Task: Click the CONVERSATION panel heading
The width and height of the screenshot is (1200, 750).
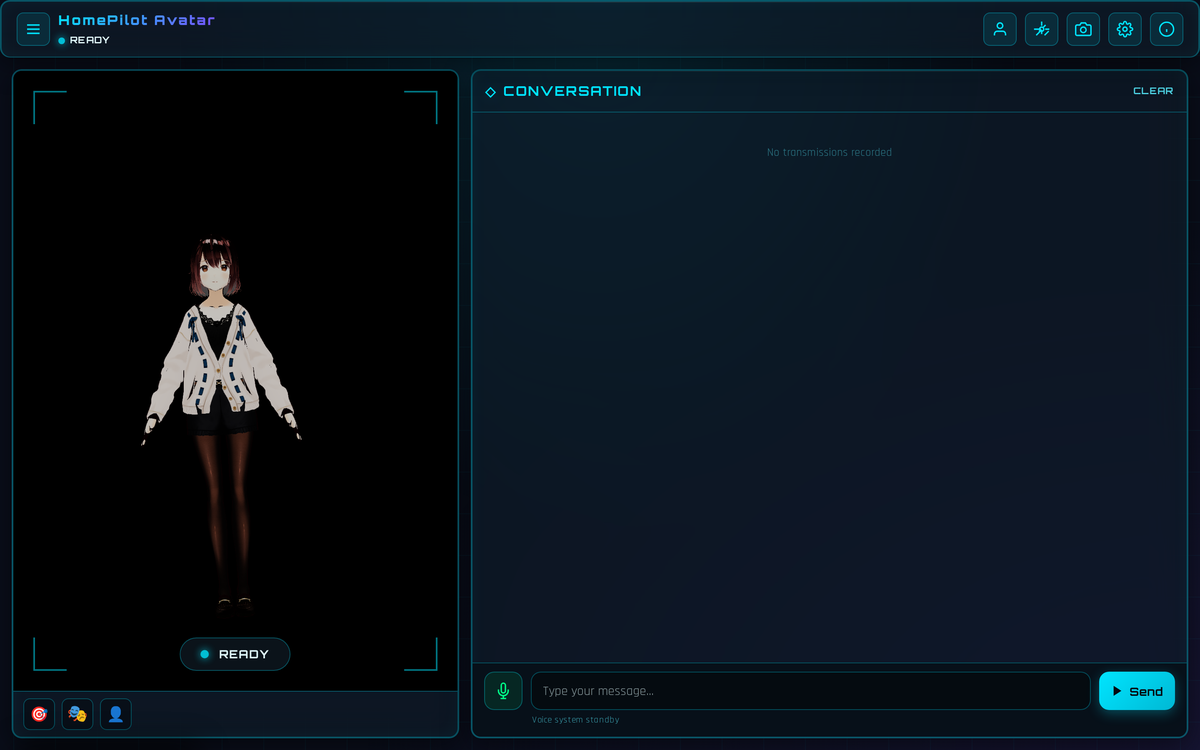Action: pos(572,91)
